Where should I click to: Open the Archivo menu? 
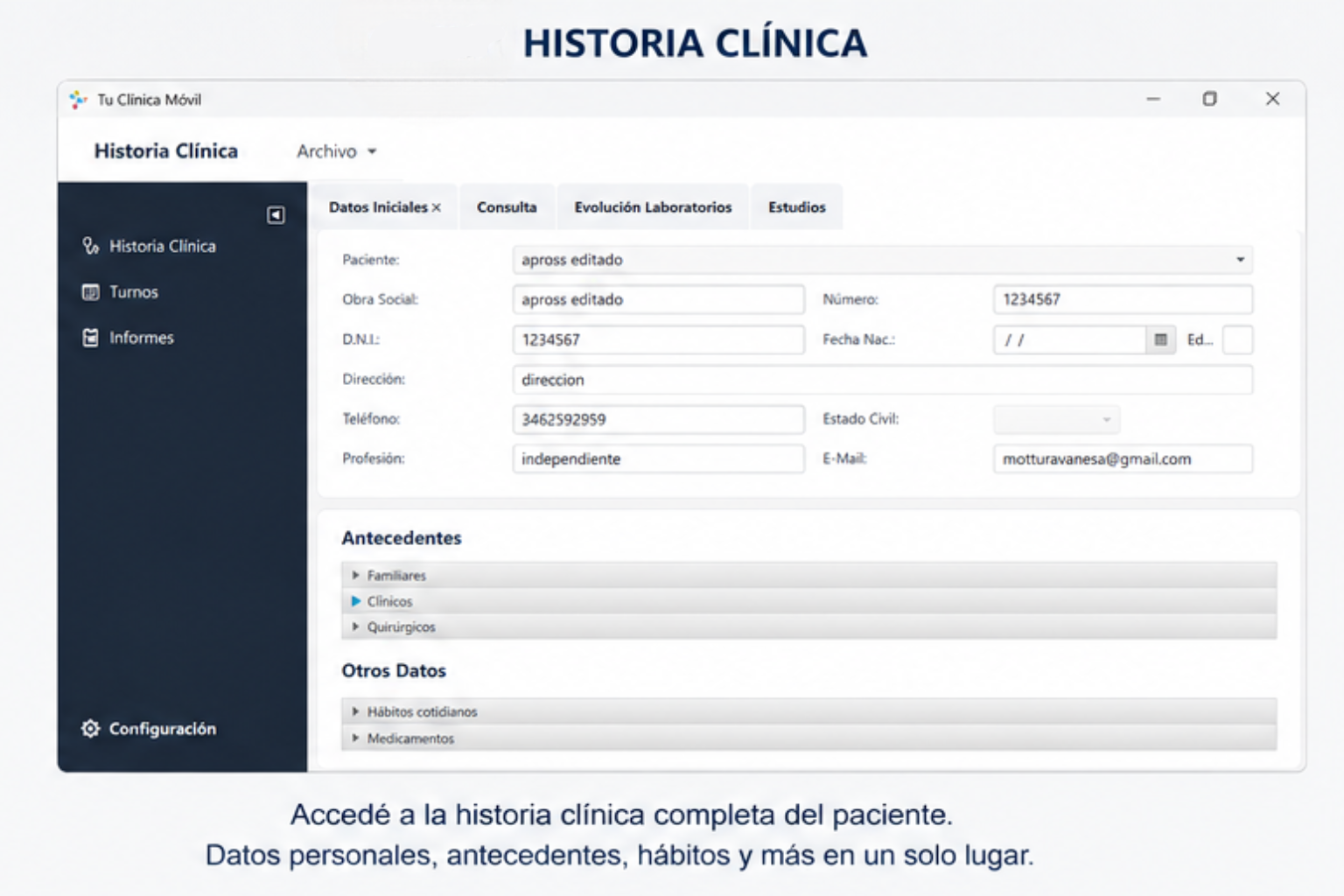pos(336,151)
